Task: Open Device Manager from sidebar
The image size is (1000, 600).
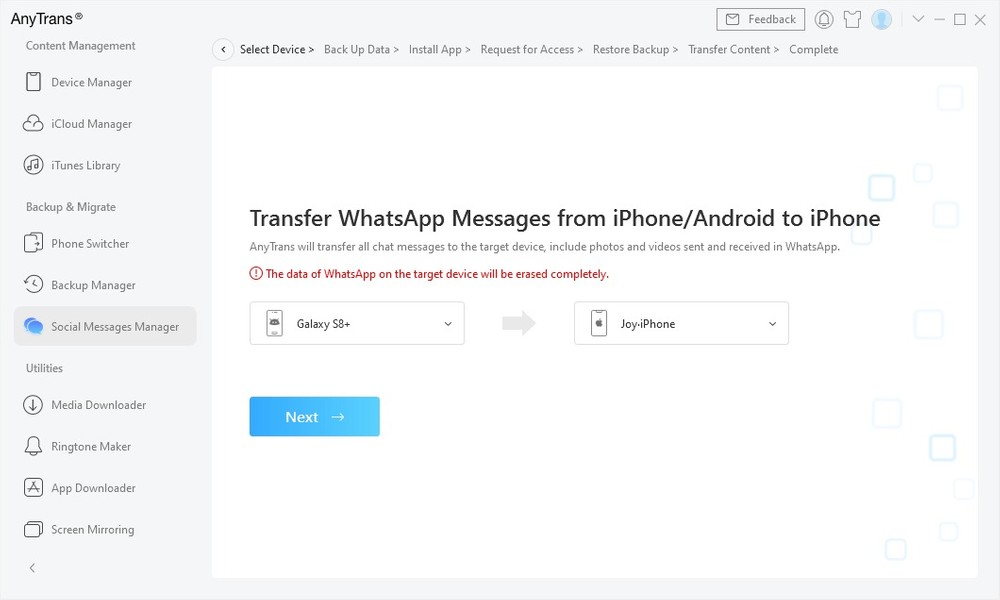Action: pos(91,82)
